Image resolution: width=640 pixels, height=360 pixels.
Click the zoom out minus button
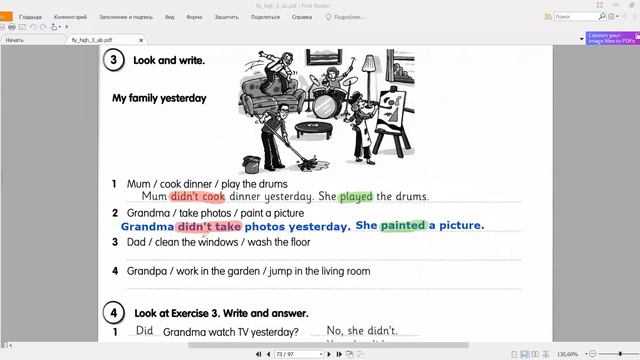click(x=593, y=354)
